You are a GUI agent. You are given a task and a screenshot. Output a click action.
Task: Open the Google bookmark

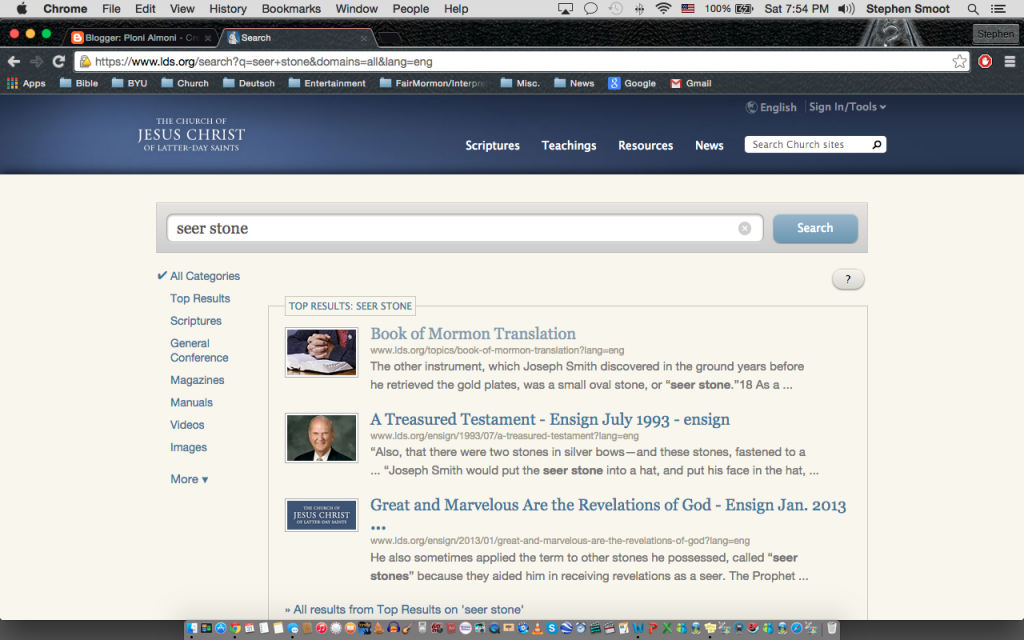pos(632,83)
